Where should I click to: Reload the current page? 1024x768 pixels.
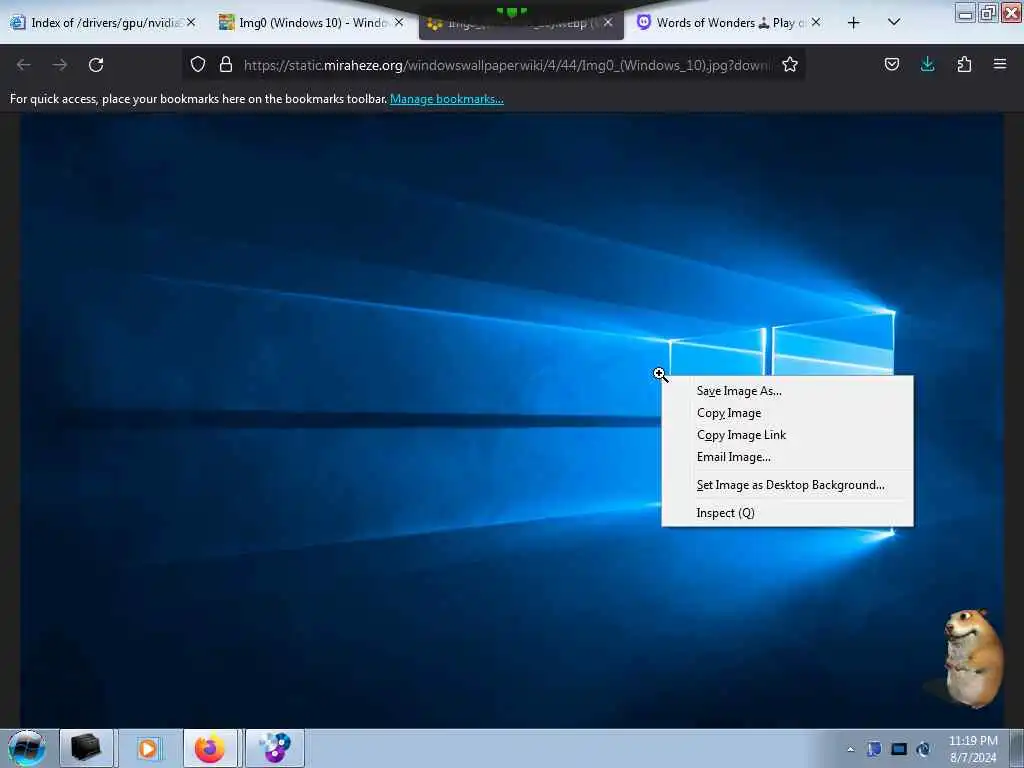pyautogui.click(x=96, y=65)
